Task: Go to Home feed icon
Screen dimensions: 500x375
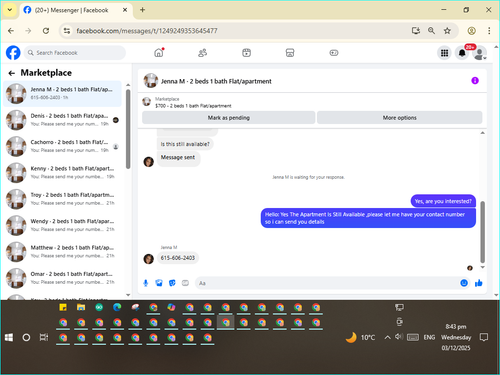Action: [x=159, y=53]
